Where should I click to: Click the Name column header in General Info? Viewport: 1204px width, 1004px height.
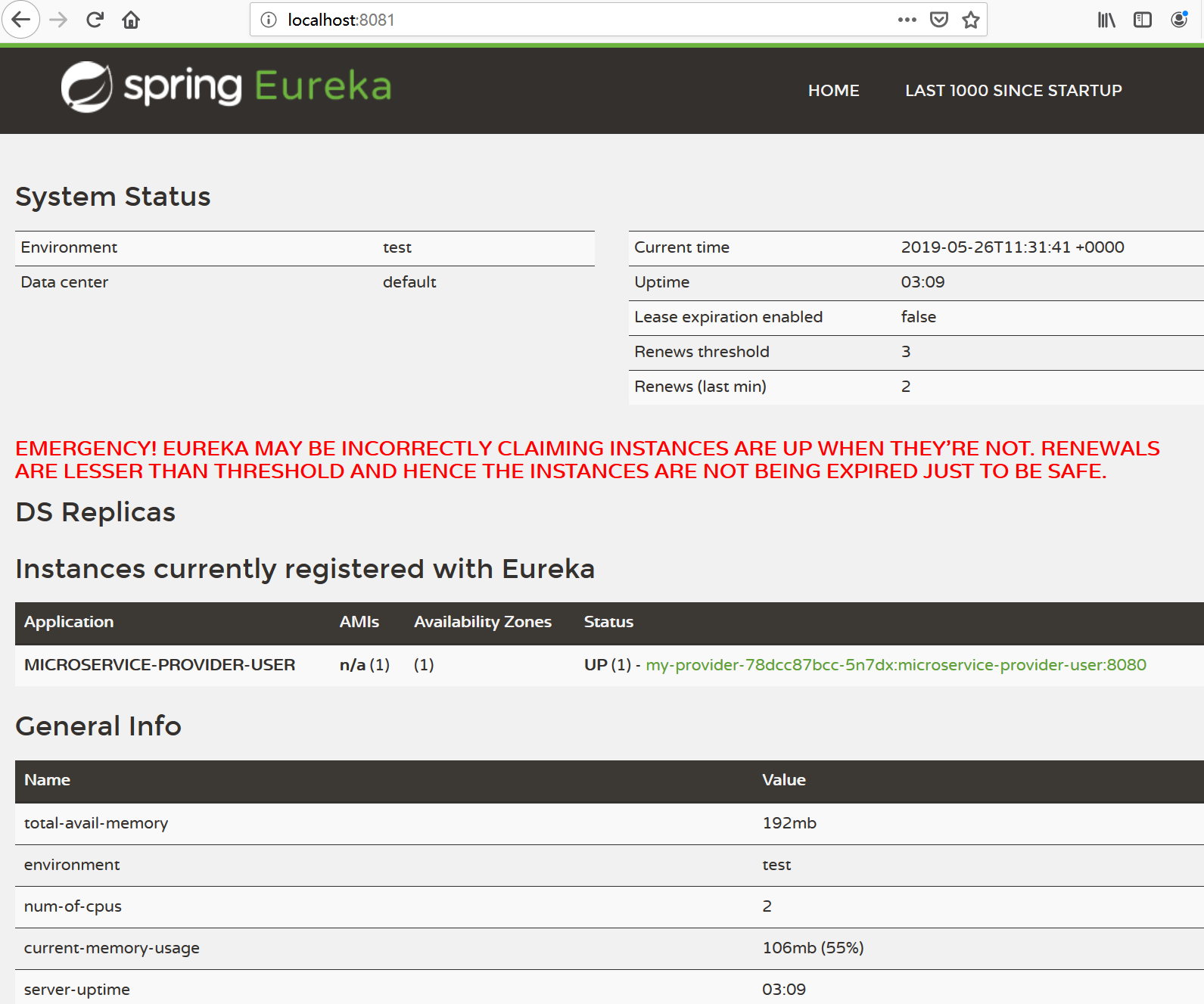click(x=47, y=780)
